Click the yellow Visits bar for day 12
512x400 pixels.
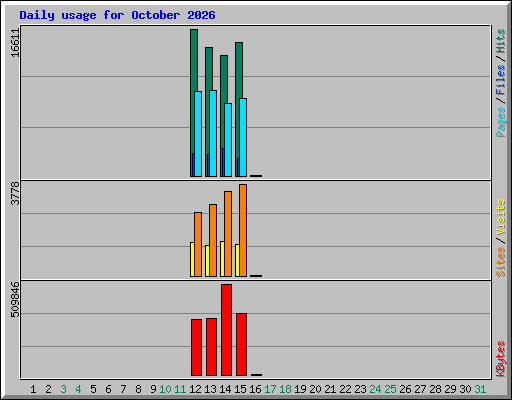(192, 259)
